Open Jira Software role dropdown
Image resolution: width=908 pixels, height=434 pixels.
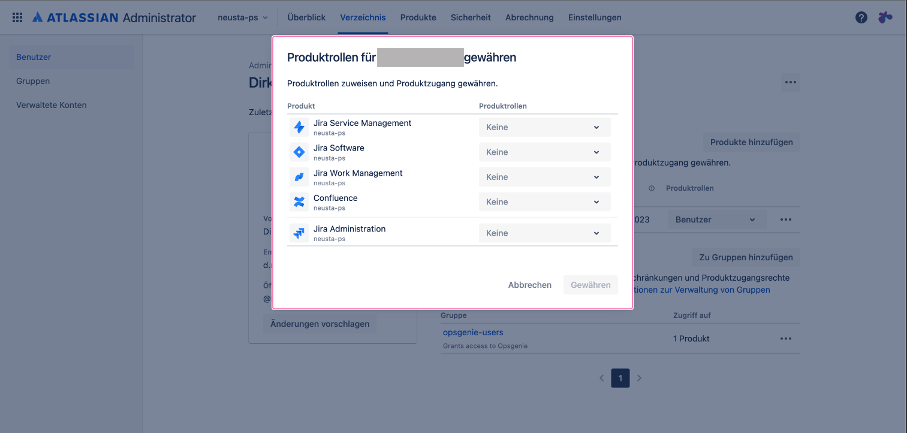pyautogui.click(x=544, y=152)
